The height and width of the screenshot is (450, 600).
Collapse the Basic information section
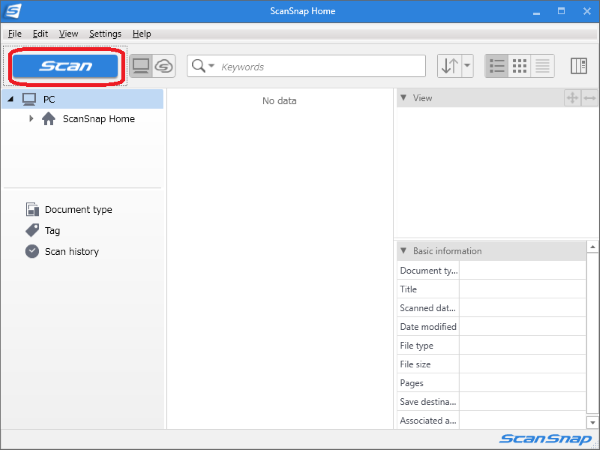pos(403,251)
